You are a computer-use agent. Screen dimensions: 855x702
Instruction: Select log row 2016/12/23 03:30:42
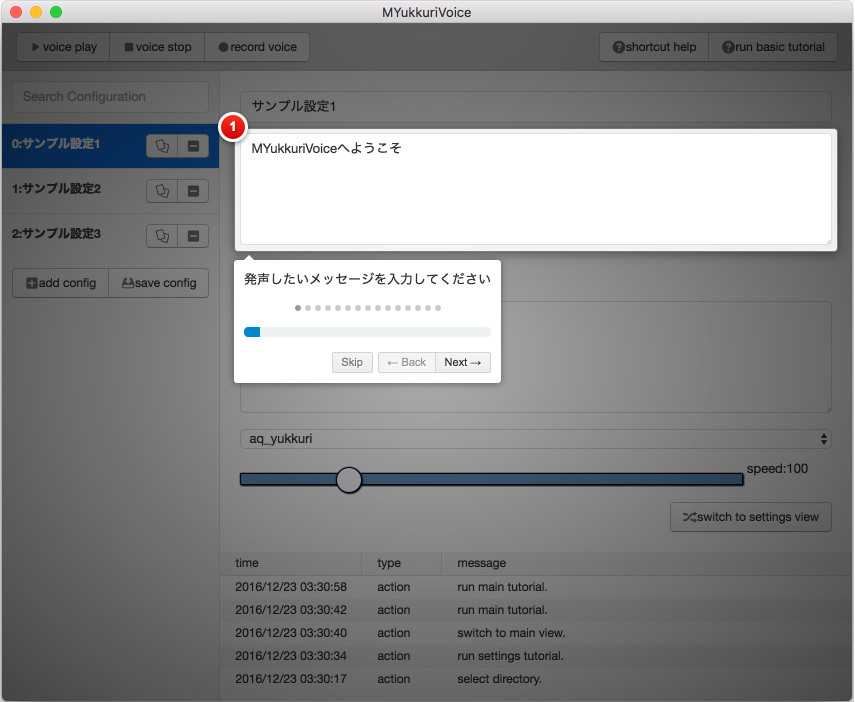click(x=537, y=610)
